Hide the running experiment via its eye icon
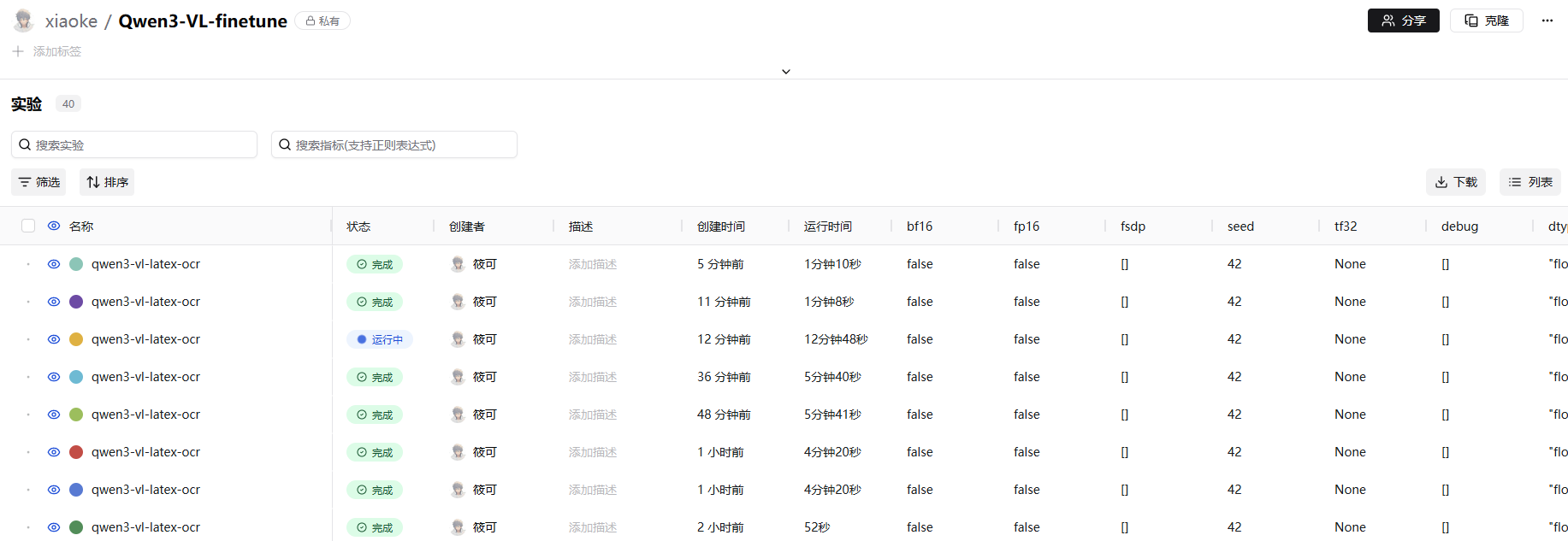Viewport: 1568px width, 541px height. tap(54, 339)
